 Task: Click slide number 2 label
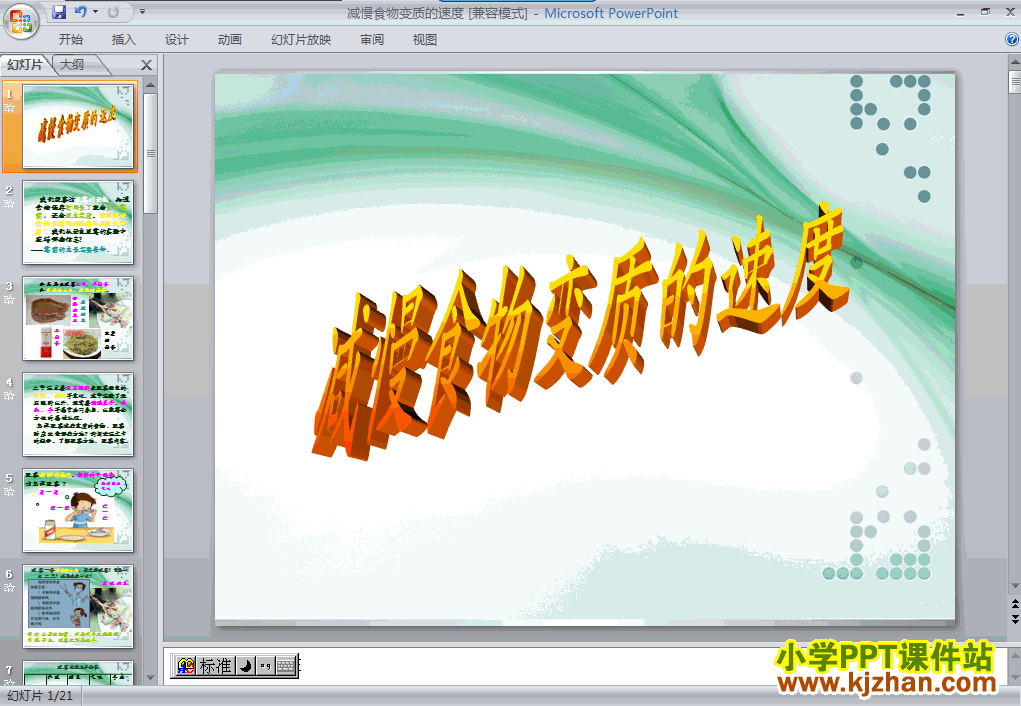click(9, 190)
